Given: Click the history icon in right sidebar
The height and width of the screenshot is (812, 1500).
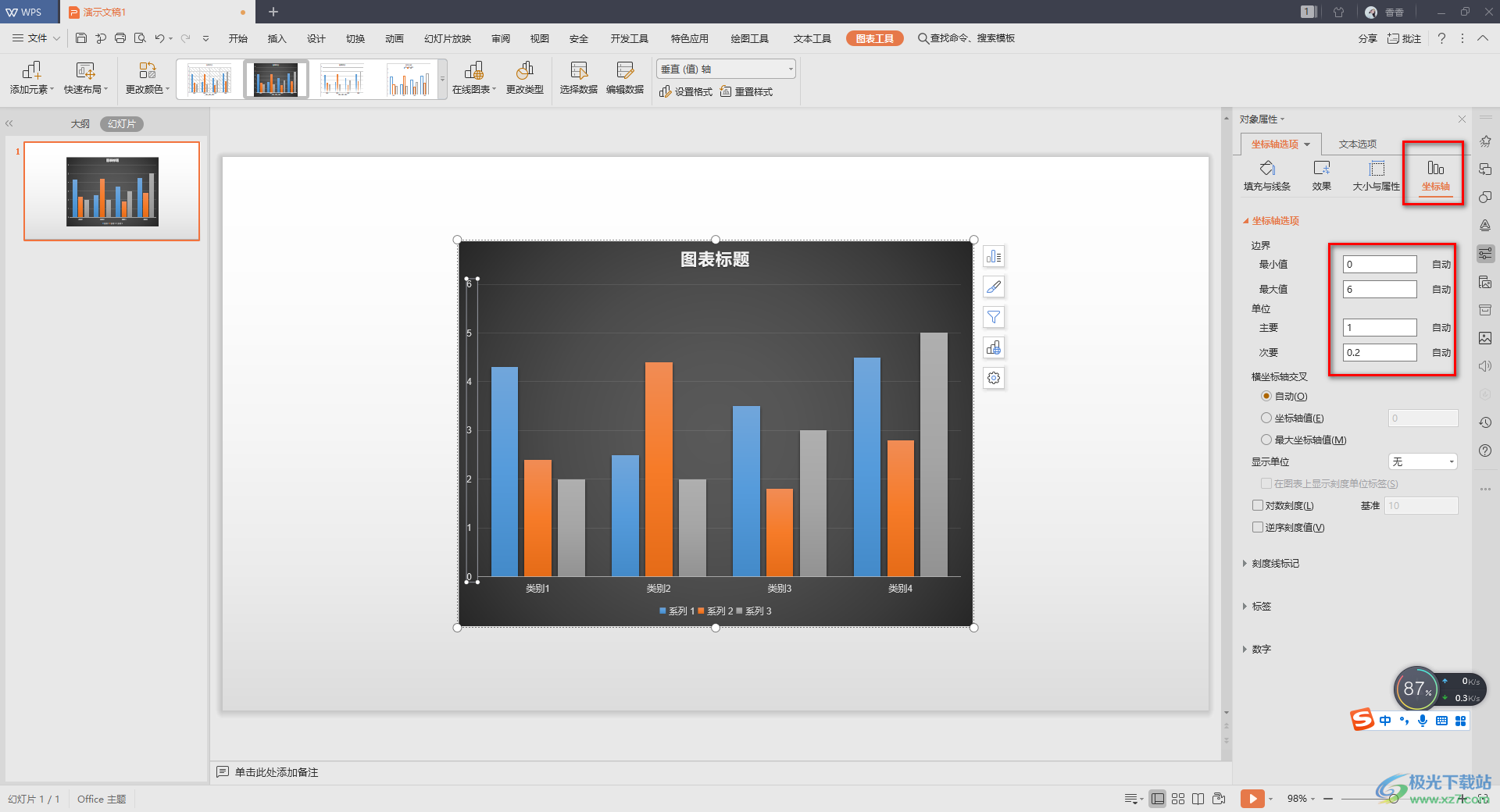Looking at the screenshot, I should [x=1485, y=422].
